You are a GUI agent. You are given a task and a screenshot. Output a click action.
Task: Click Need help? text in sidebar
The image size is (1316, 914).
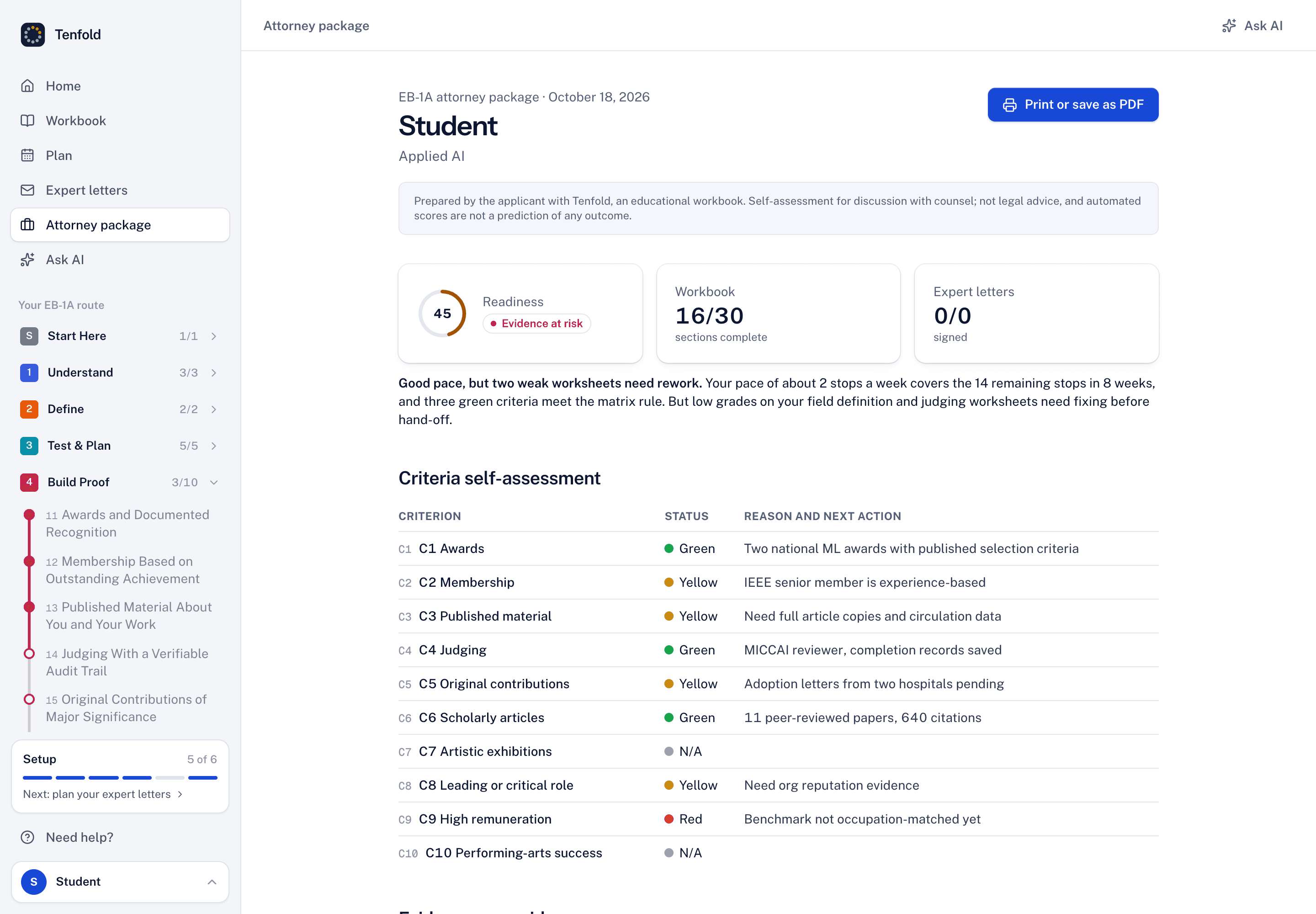coord(80,837)
